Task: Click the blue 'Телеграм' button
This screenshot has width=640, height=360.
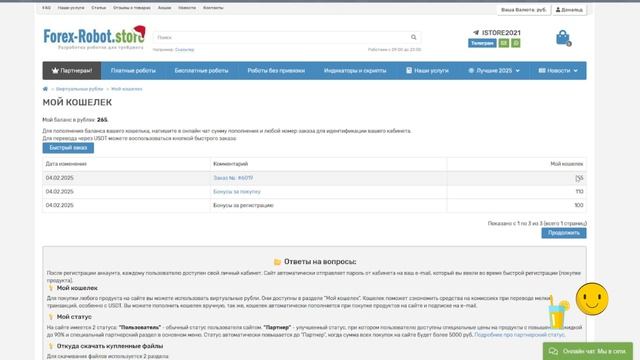Action: pyautogui.click(x=482, y=43)
